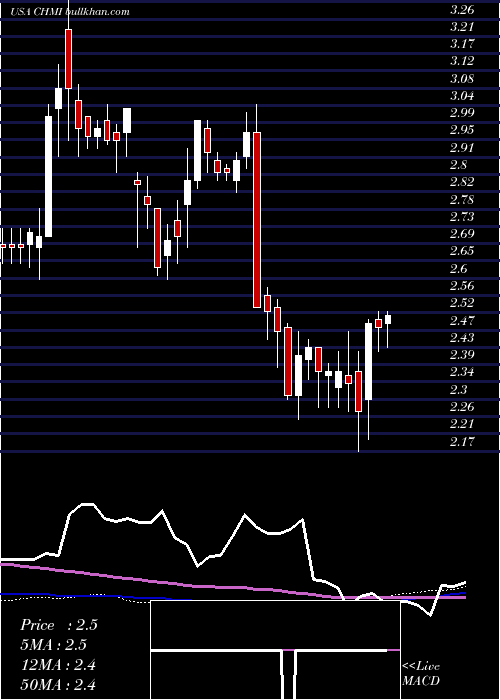Click the '<<Live MACD' label
The image size is (500, 700).
coord(421,674)
